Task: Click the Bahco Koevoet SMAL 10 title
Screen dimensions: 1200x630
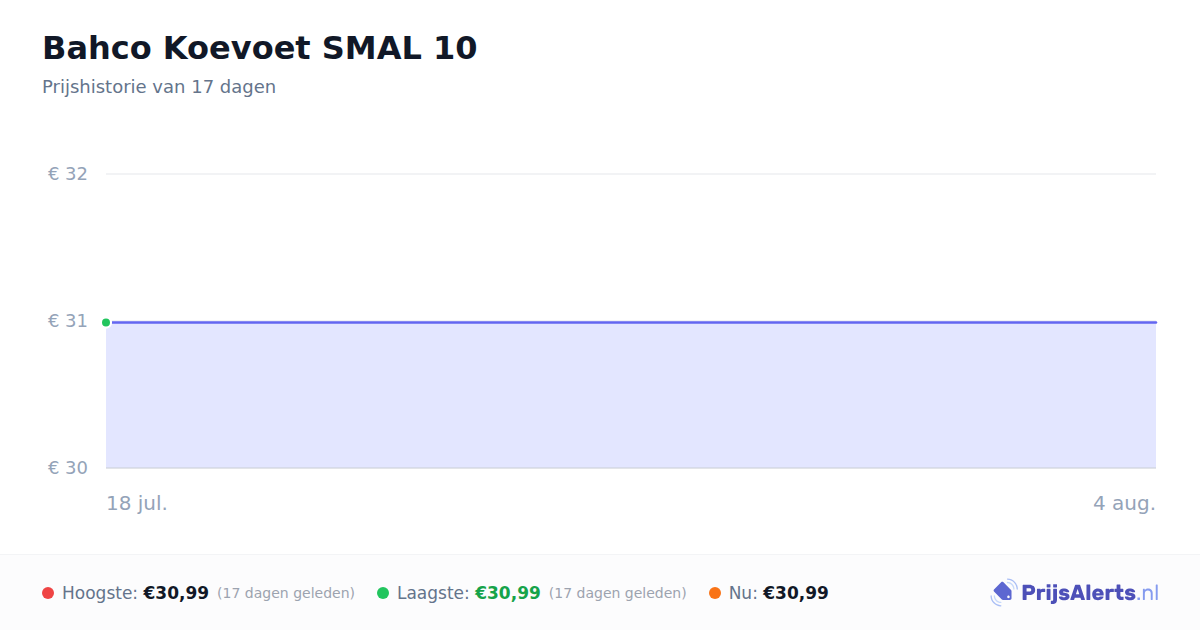Action: 260,48
